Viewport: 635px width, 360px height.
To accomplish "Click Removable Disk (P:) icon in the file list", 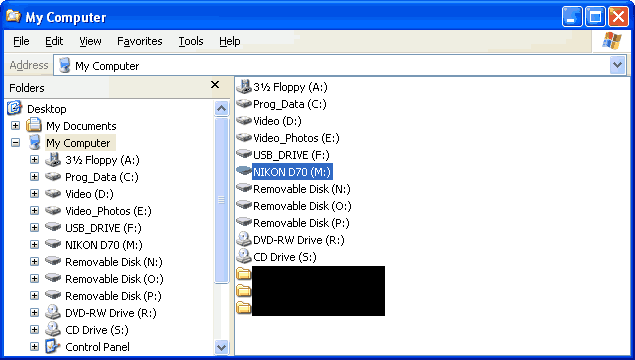I will tap(244, 222).
